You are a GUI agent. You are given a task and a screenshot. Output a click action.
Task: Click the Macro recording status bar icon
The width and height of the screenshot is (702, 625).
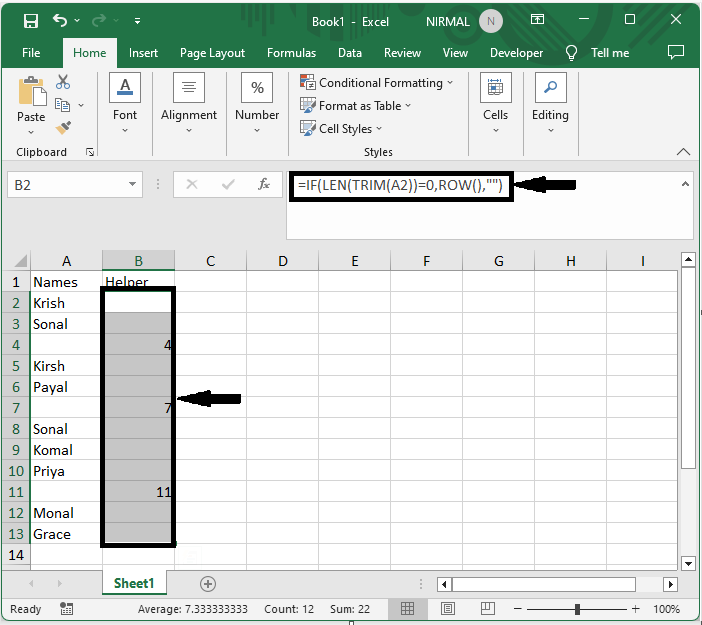pos(66,608)
